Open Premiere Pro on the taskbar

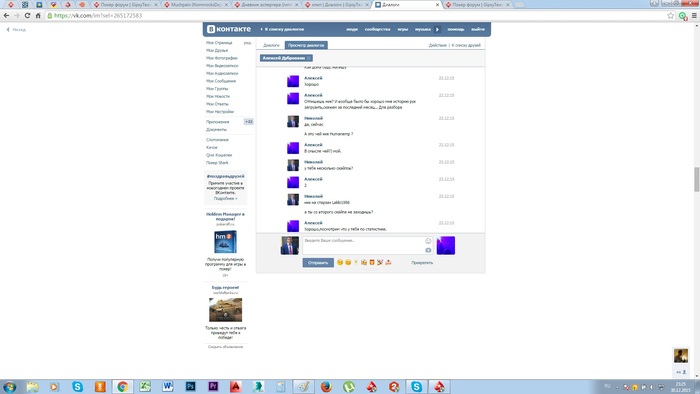click(213, 386)
